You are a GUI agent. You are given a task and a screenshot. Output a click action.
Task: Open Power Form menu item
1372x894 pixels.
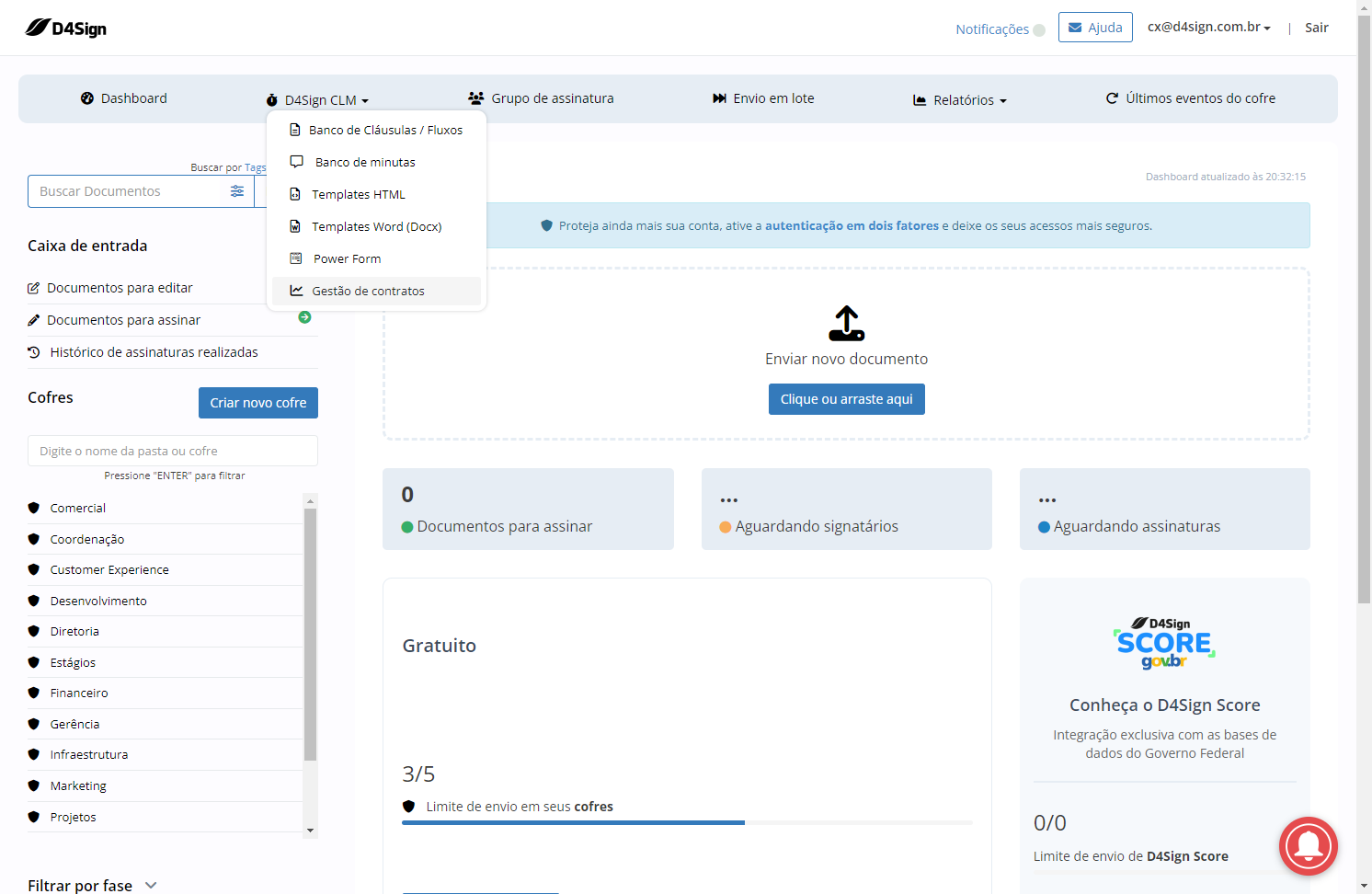pos(377,258)
